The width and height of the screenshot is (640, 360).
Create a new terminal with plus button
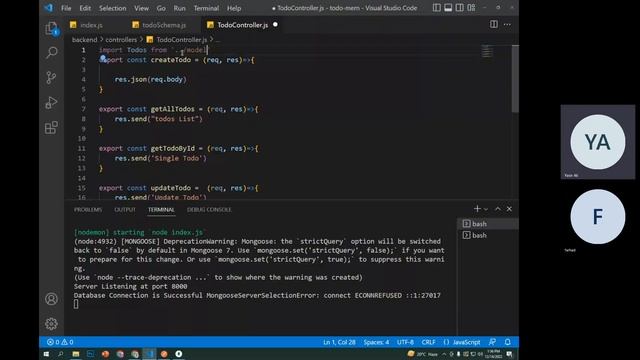[477, 209]
